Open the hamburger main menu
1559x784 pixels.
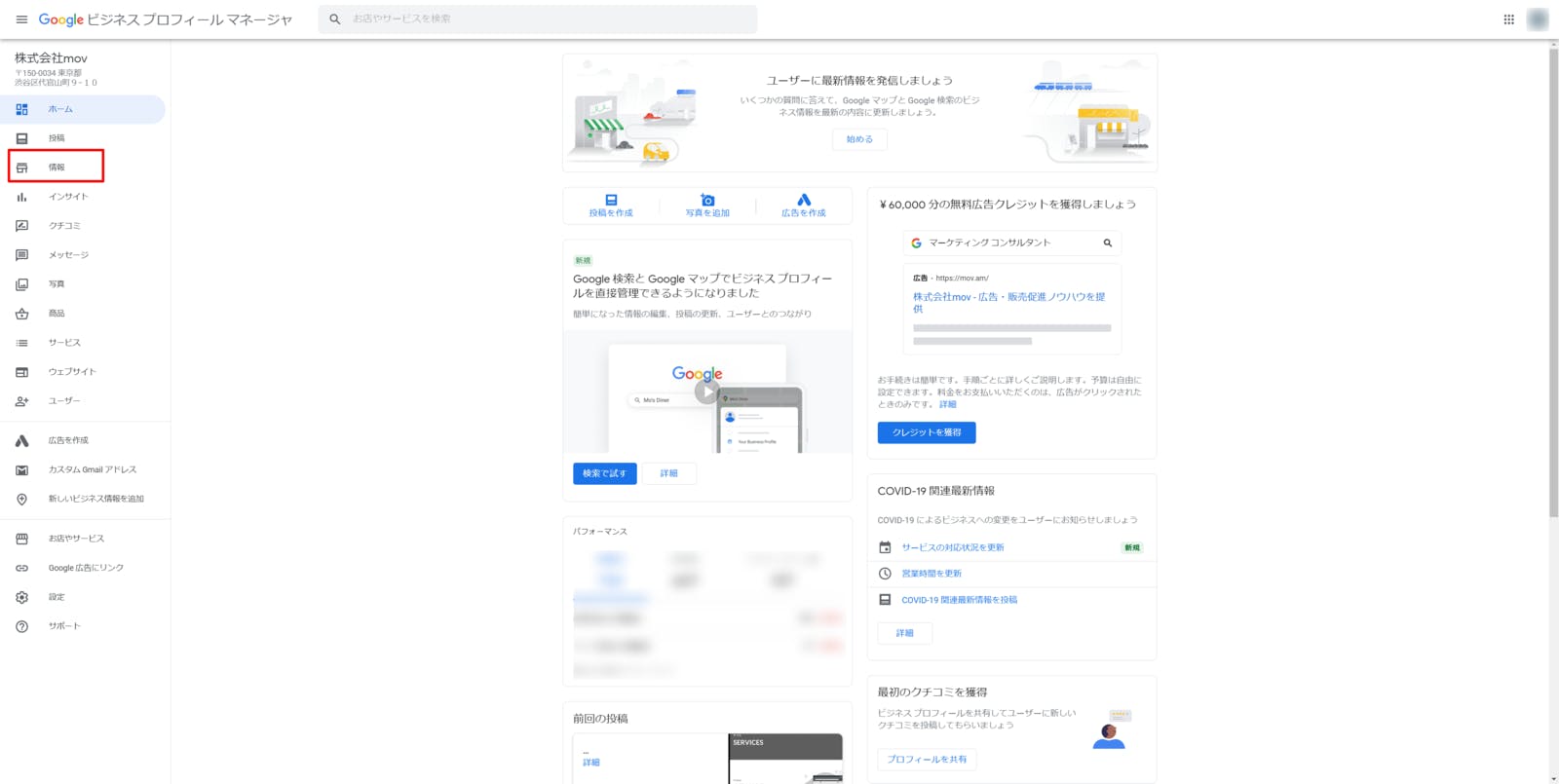[x=21, y=19]
